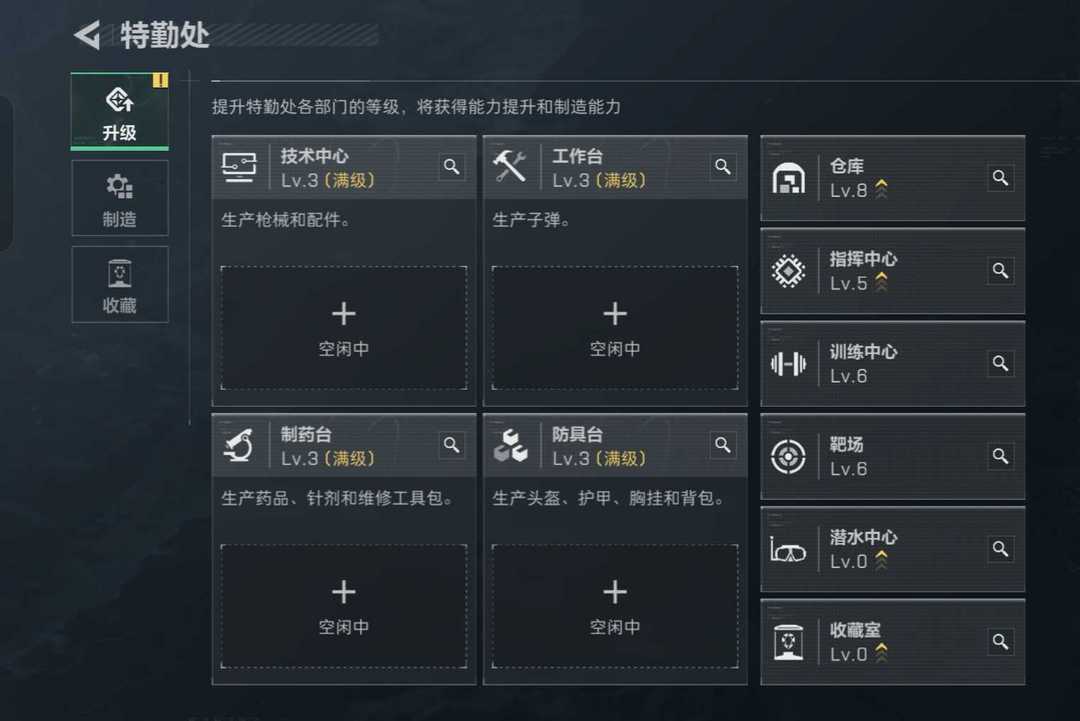The width and height of the screenshot is (1080, 721).
Task: Open the 收藏 tab in sidebar
Action: tap(120, 284)
